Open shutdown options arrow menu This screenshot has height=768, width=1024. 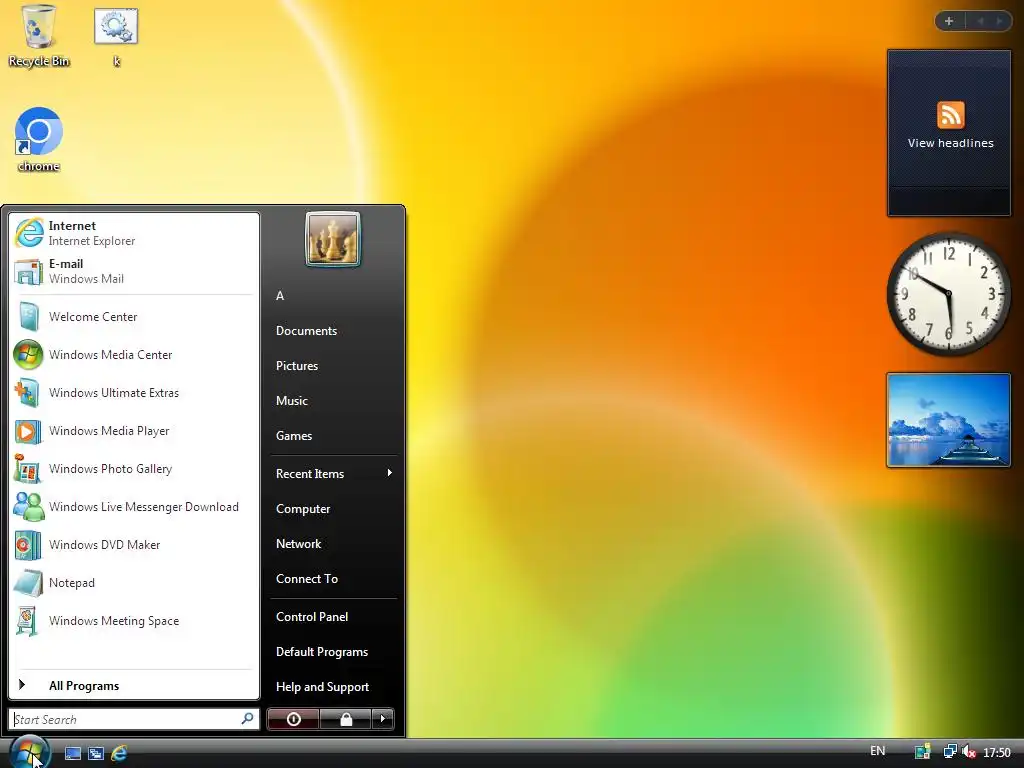383,719
